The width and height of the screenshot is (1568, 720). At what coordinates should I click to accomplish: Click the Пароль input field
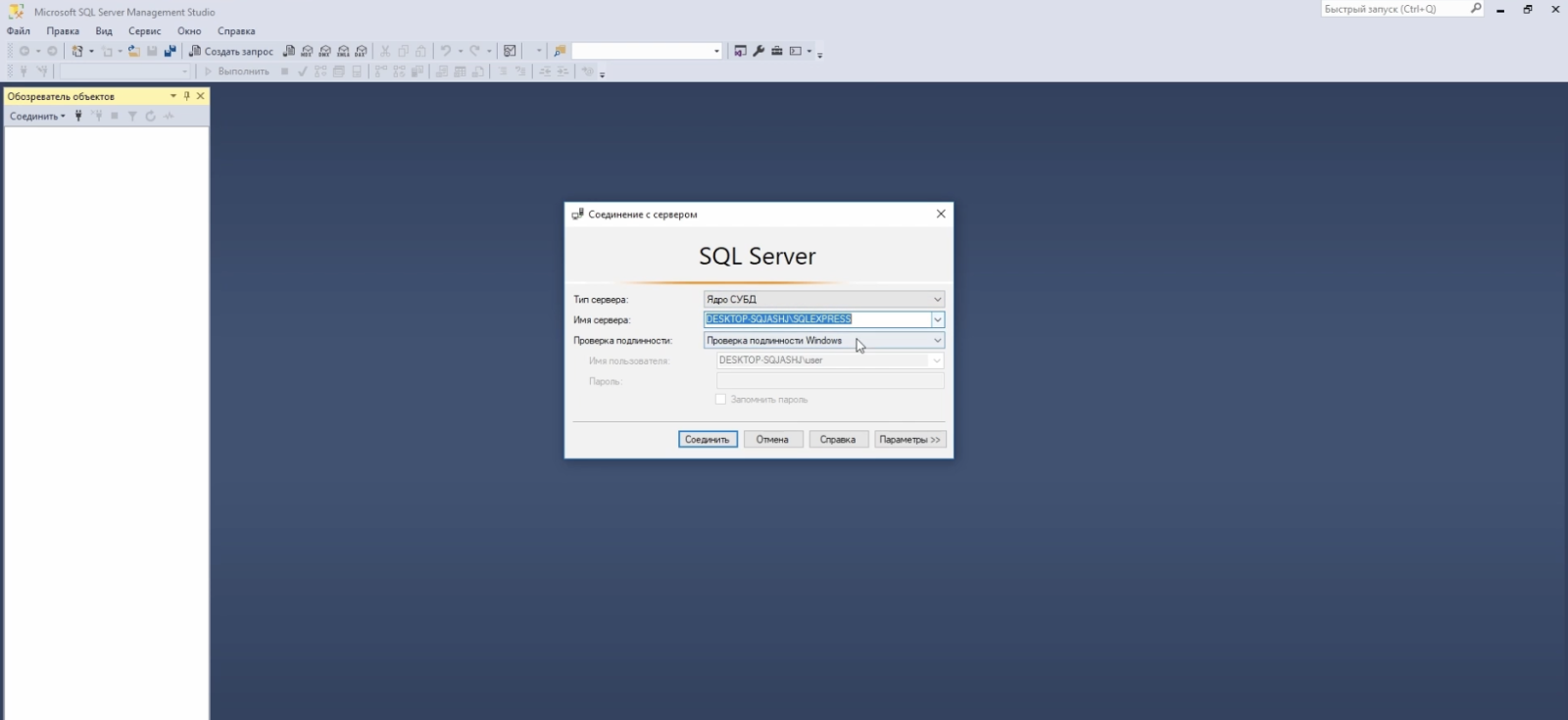coord(830,381)
